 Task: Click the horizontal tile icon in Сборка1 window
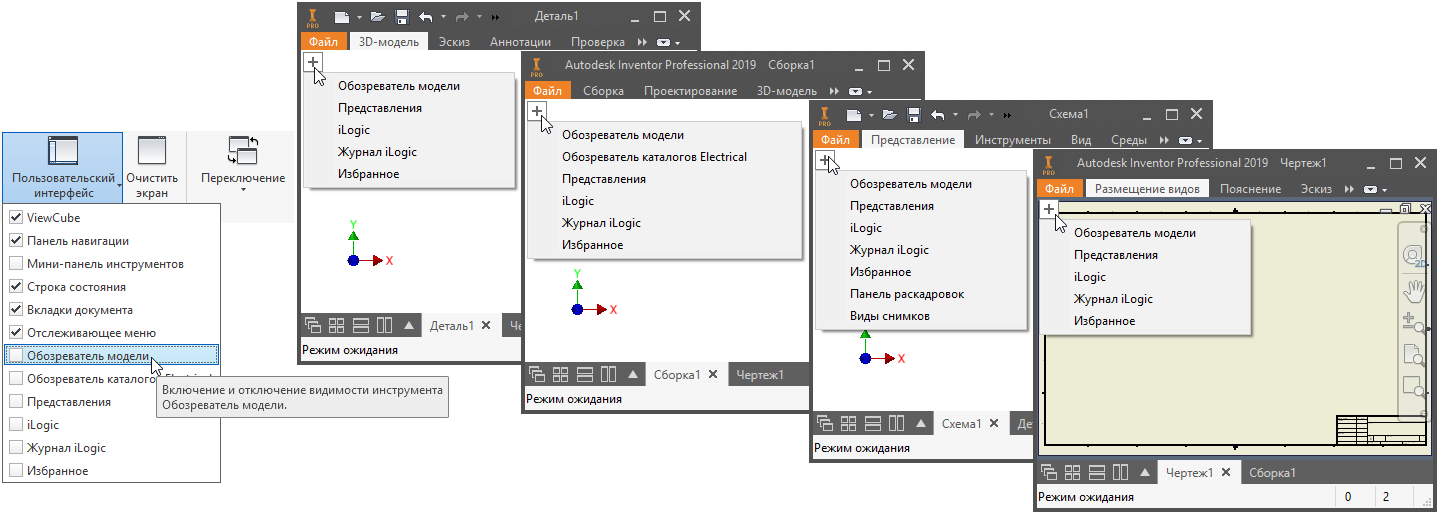tap(585, 374)
